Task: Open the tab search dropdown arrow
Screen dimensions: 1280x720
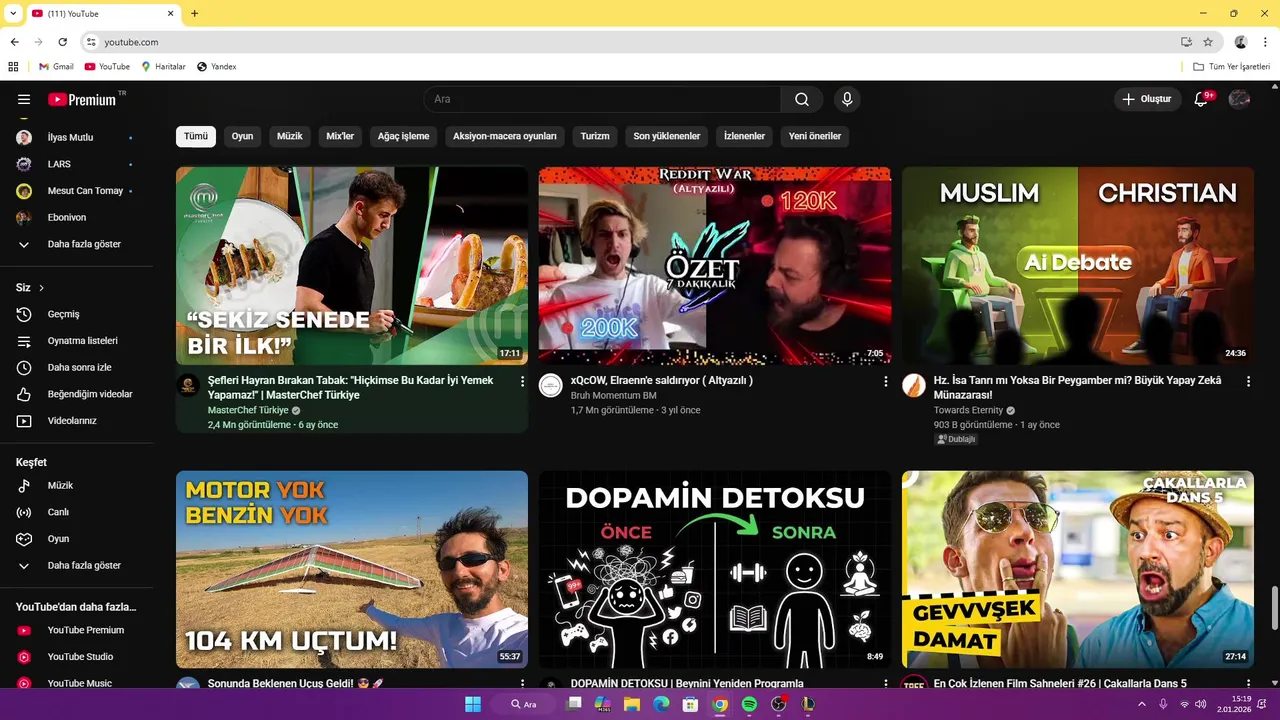Action: coord(13,13)
